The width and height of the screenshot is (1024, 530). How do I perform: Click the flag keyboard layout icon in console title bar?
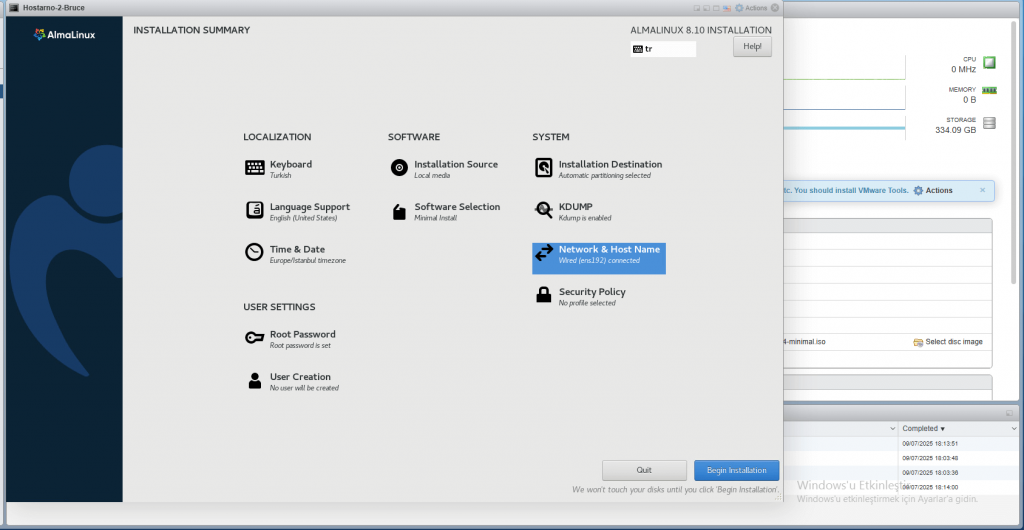pyautogui.click(x=726, y=8)
